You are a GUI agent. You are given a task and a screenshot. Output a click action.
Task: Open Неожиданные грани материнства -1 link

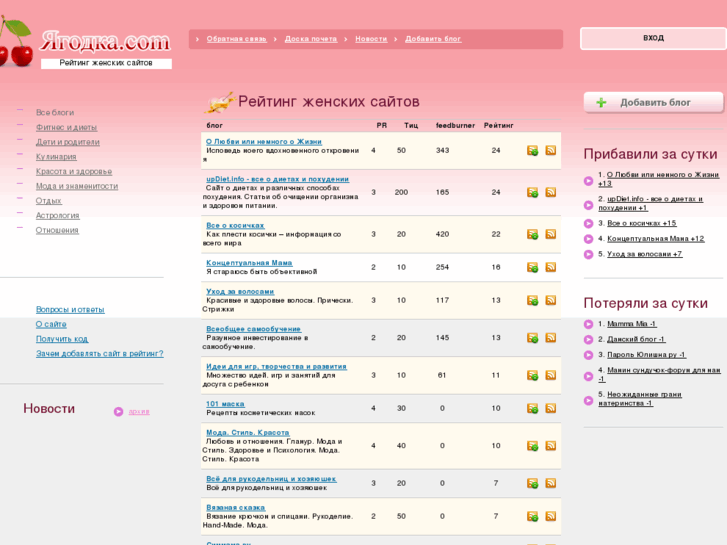click(x=640, y=399)
